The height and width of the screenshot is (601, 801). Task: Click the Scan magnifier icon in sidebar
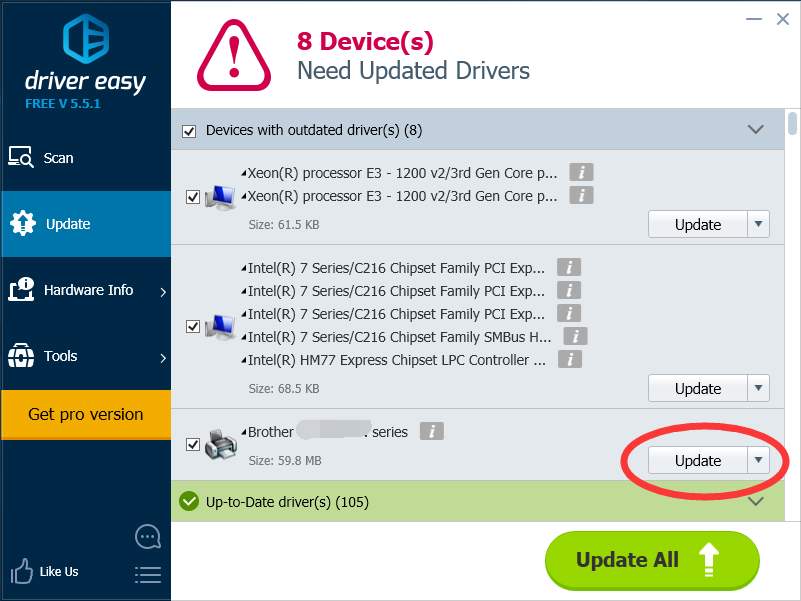pyautogui.click(x=21, y=157)
